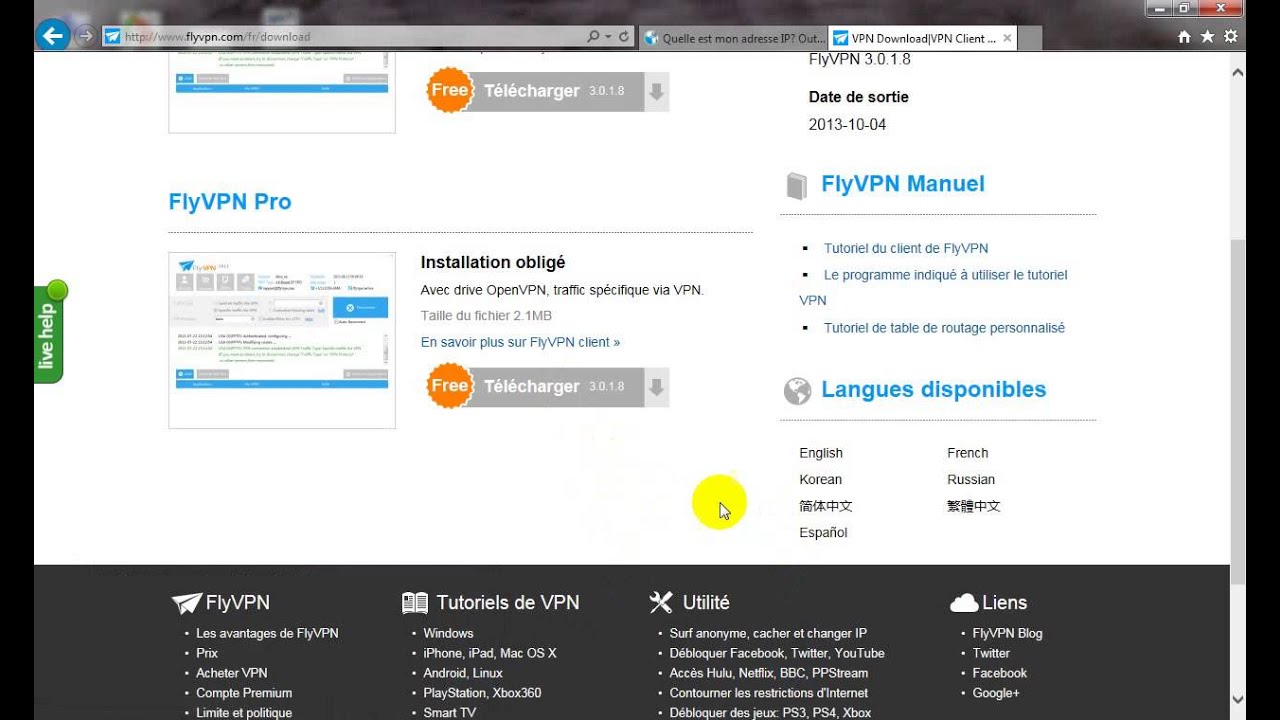Screen dimensions: 1280x720
Task: Select Español language
Action: tap(824, 533)
